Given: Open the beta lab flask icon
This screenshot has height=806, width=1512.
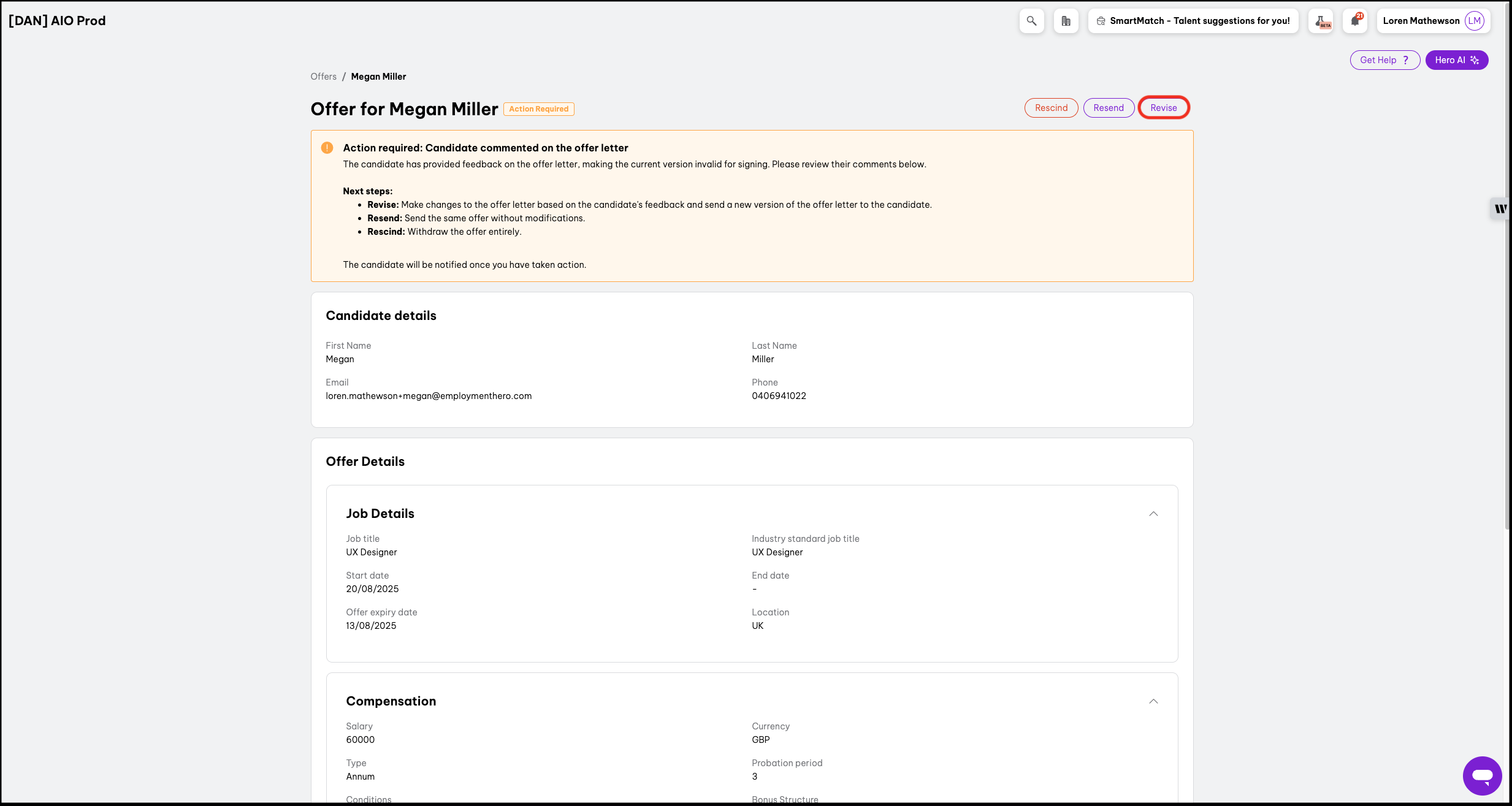Looking at the screenshot, I should (x=1321, y=21).
